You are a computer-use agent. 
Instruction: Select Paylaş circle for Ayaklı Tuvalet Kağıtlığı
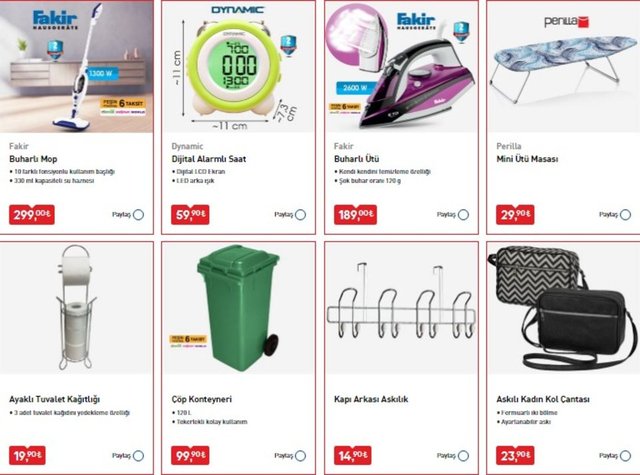tap(138, 456)
